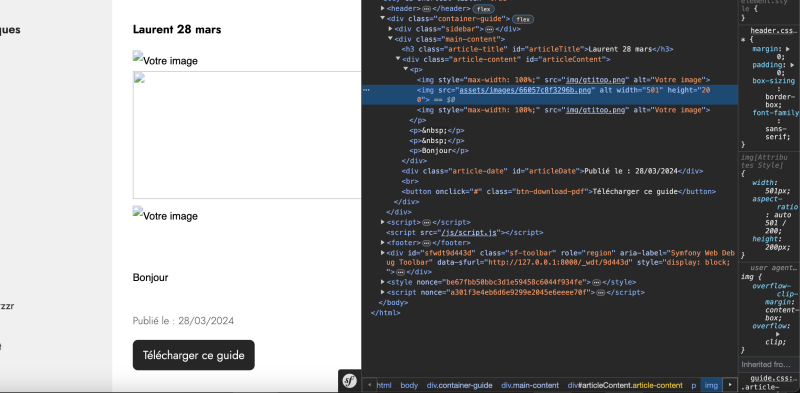Click the ellipsis inside the sidebar div
The image size is (800, 393).
click(489, 29)
